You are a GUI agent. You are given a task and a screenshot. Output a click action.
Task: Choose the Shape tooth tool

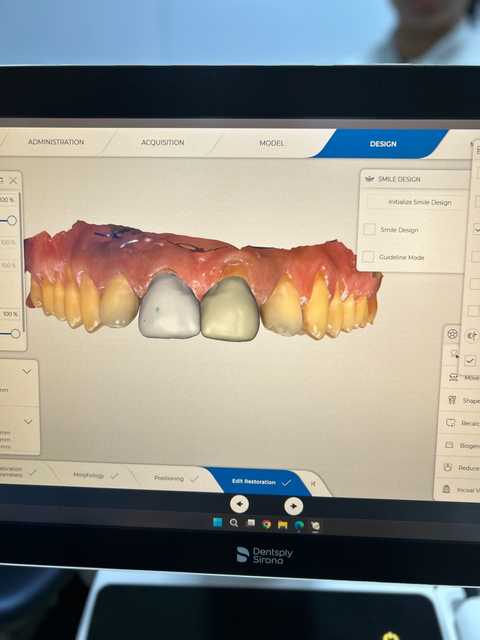click(452, 400)
